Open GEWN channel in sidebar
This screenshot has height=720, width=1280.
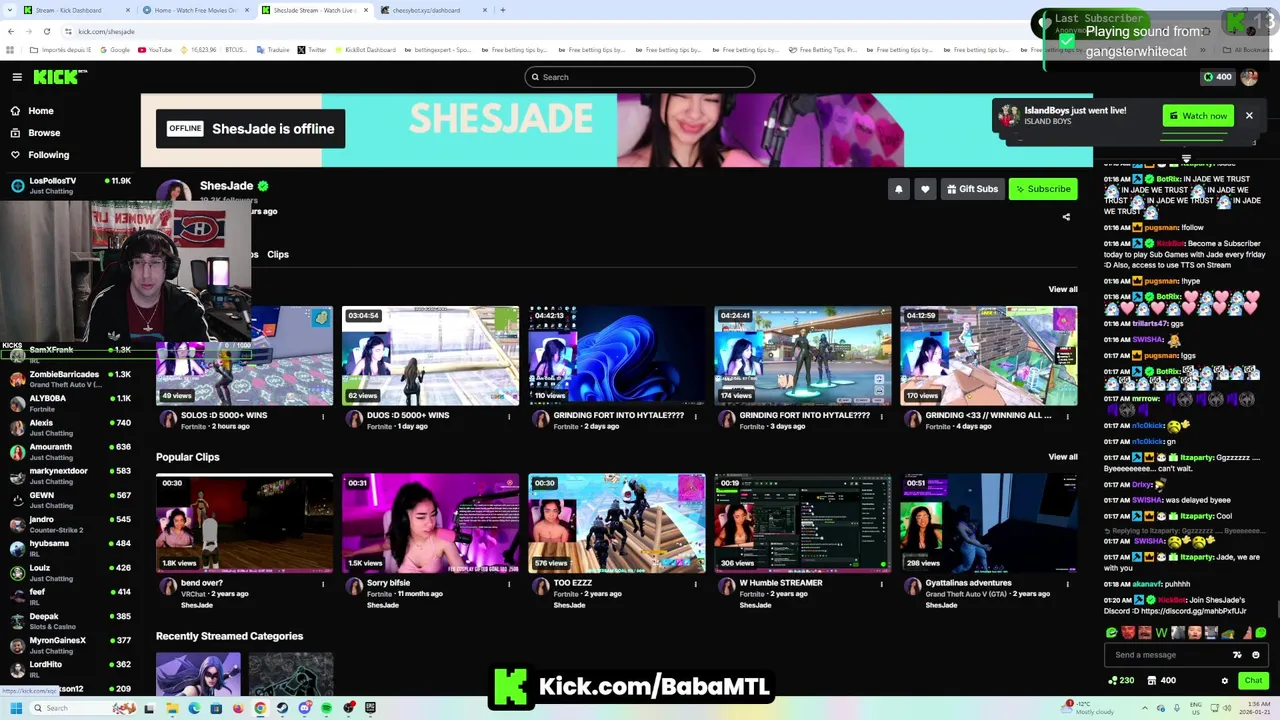click(70, 500)
